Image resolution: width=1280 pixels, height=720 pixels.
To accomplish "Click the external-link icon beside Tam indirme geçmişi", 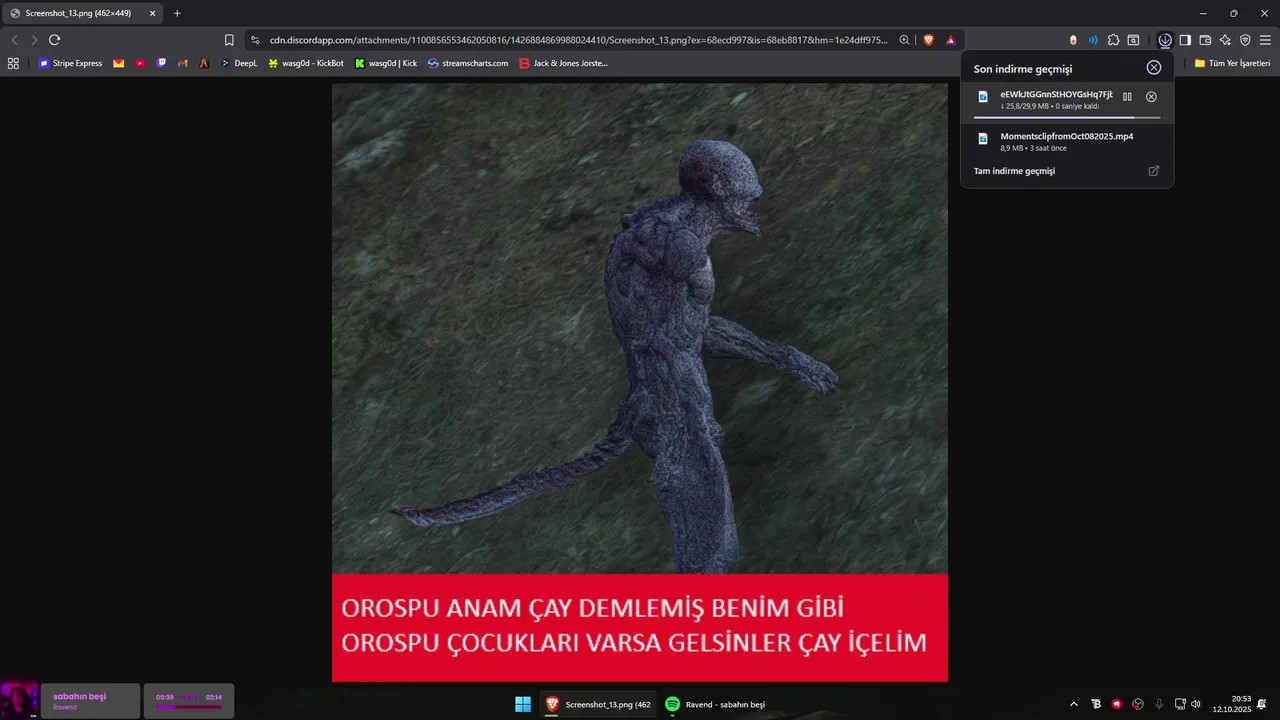I will (1153, 171).
